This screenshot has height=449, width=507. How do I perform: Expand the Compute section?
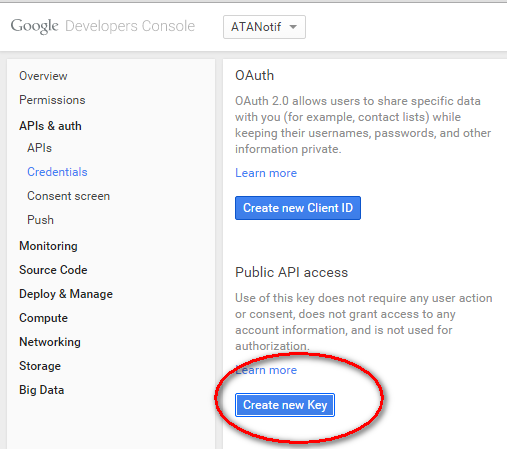coord(43,318)
